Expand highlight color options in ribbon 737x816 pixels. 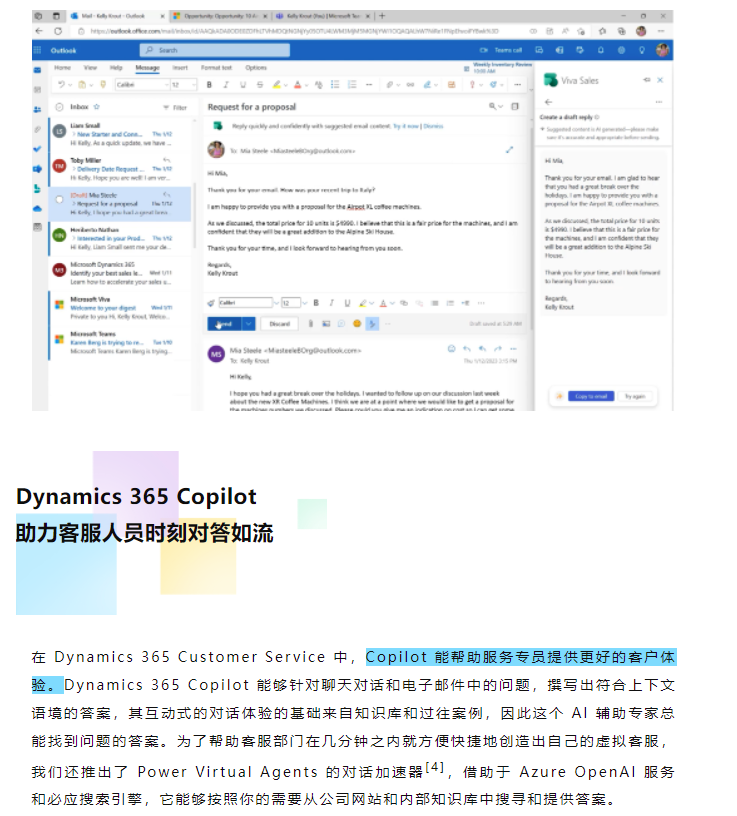pyautogui.click(x=286, y=85)
